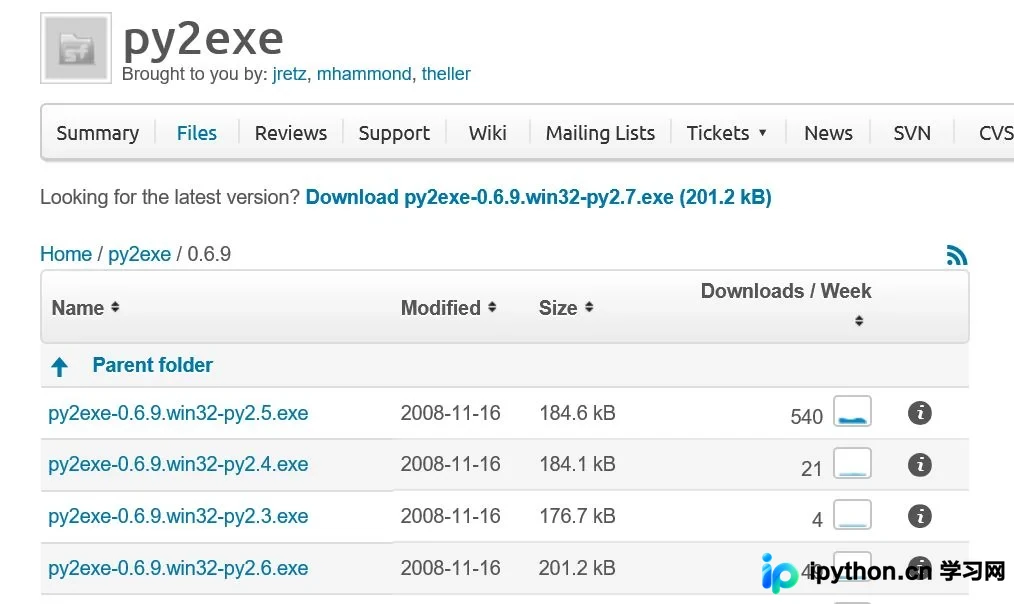
Task: Click the 184.1 kB size cell
Action: pyautogui.click(x=577, y=464)
